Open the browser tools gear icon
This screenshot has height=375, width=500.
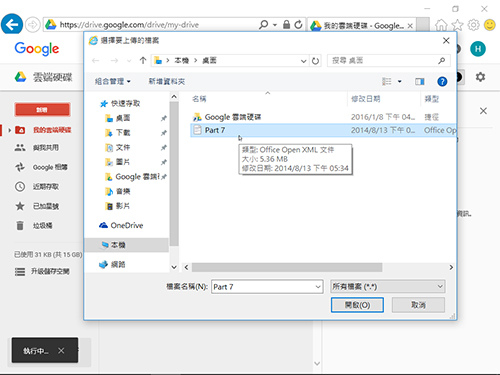473,25
